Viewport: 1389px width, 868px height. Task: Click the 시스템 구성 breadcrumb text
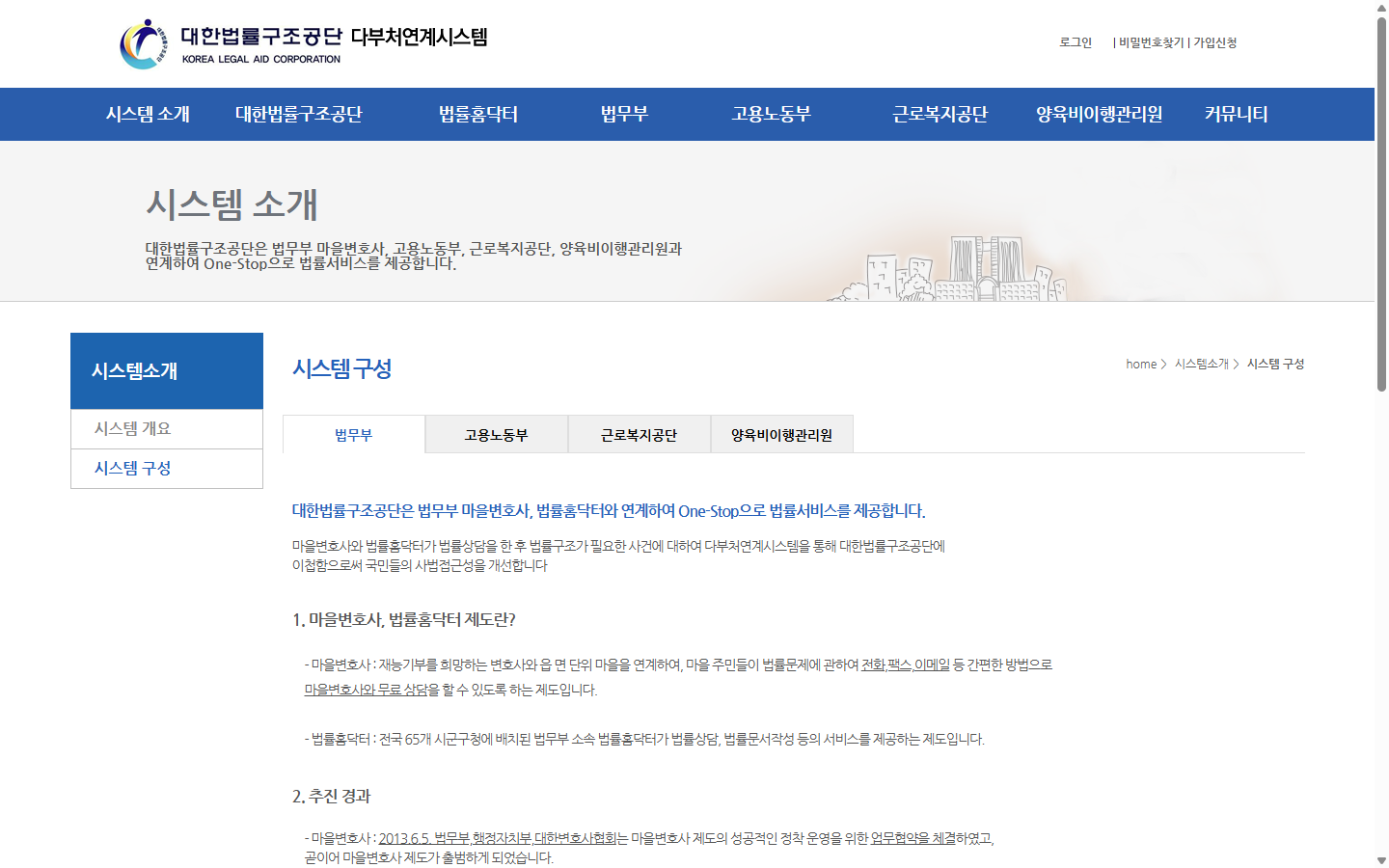point(1275,364)
